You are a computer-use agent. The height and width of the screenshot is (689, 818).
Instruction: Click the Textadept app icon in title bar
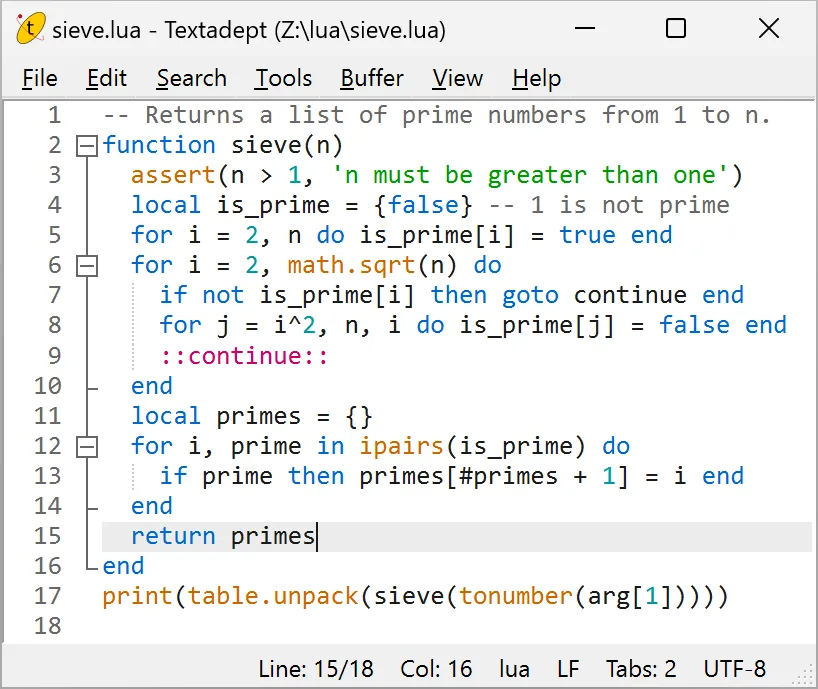pos(30,29)
